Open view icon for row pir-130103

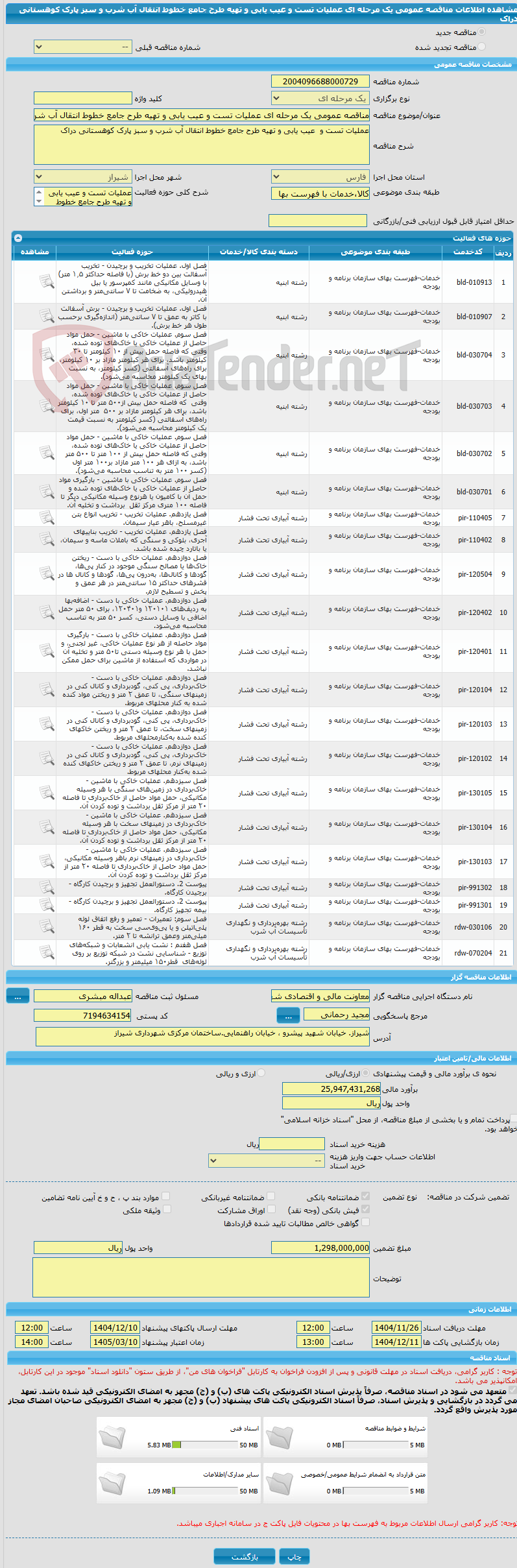pyautogui.click(x=46, y=861)
